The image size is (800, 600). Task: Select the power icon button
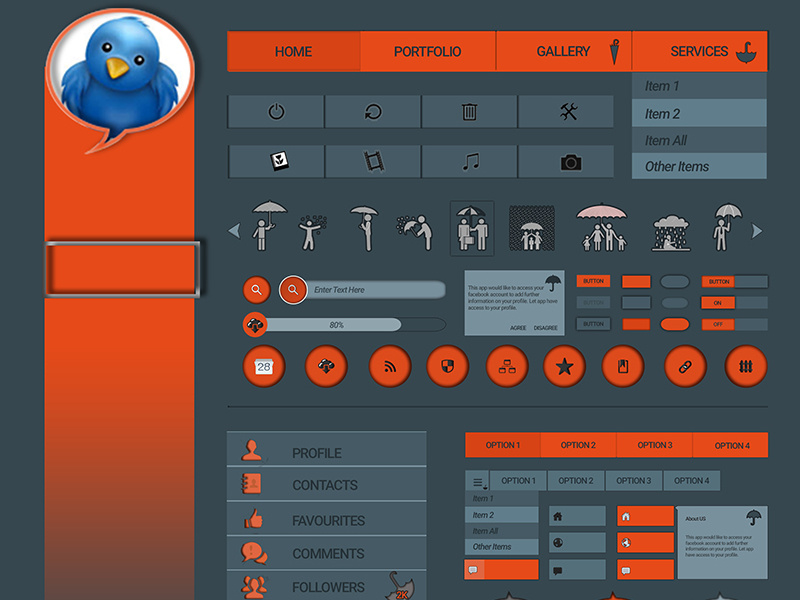click(275, 112)
